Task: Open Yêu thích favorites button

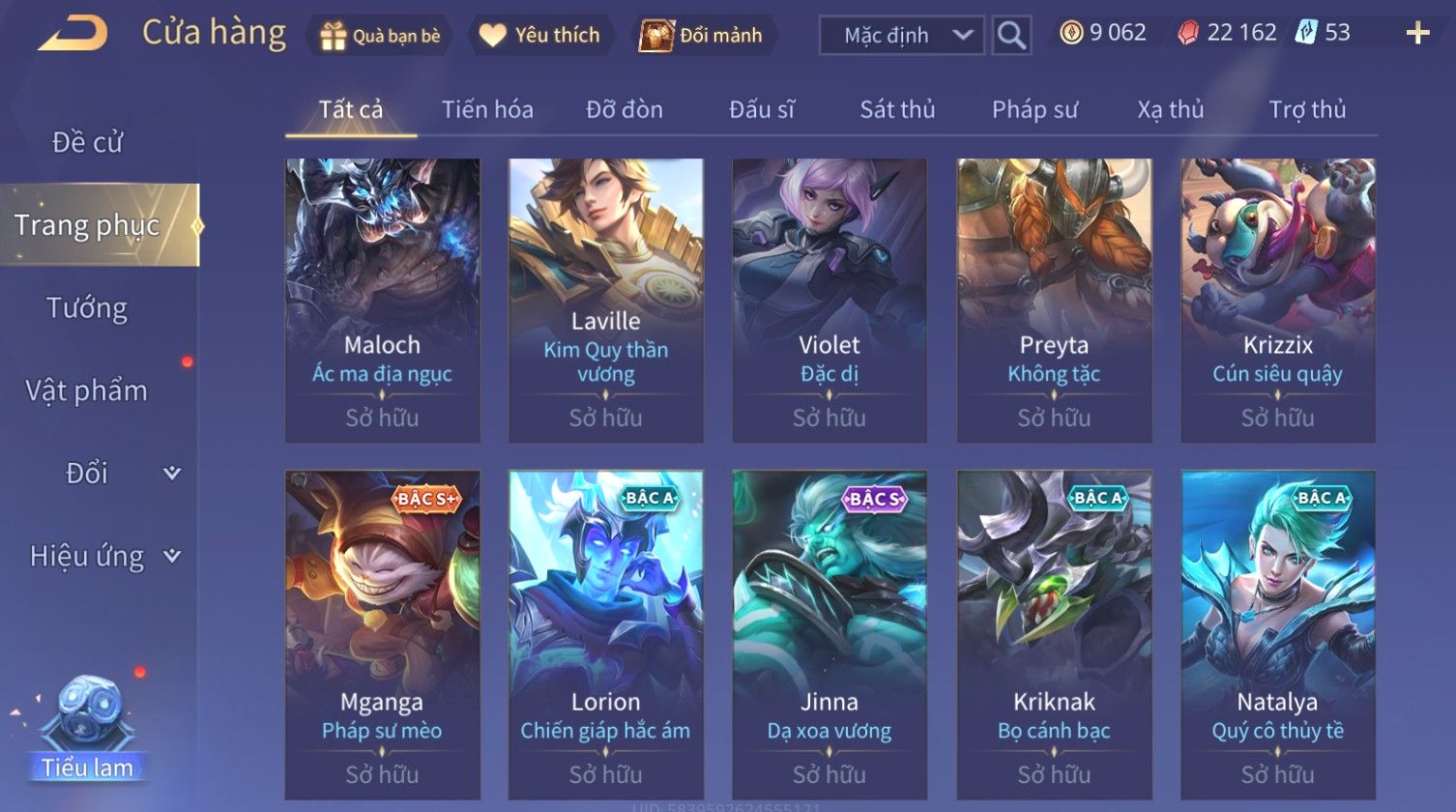Action: 542,36
